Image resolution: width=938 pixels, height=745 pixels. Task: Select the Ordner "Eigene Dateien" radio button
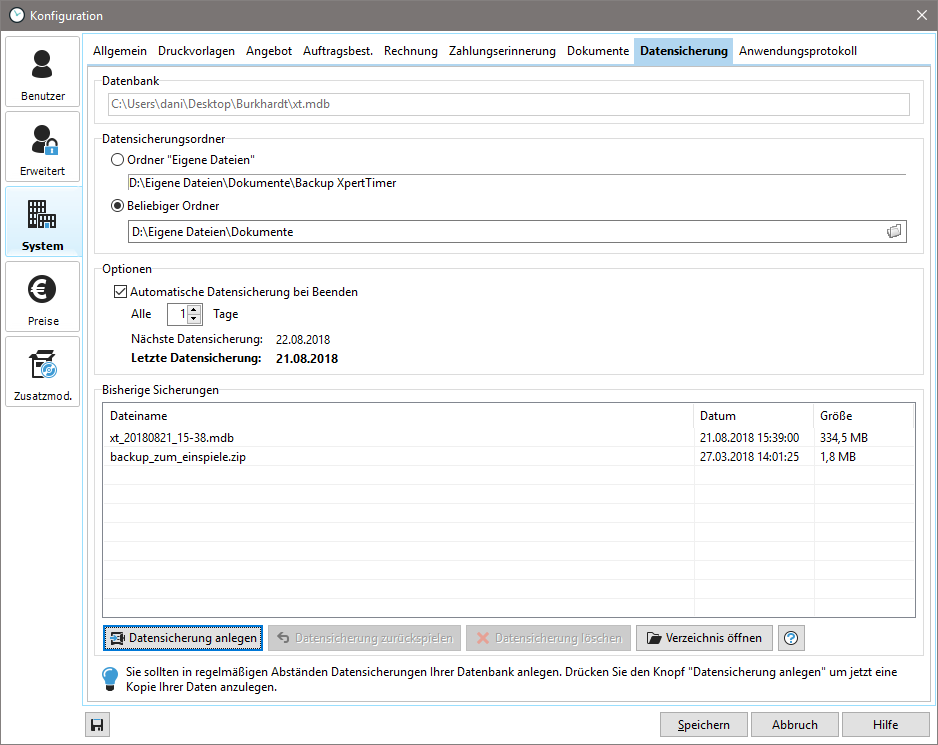pyautogui.click(x=117, y=159)
